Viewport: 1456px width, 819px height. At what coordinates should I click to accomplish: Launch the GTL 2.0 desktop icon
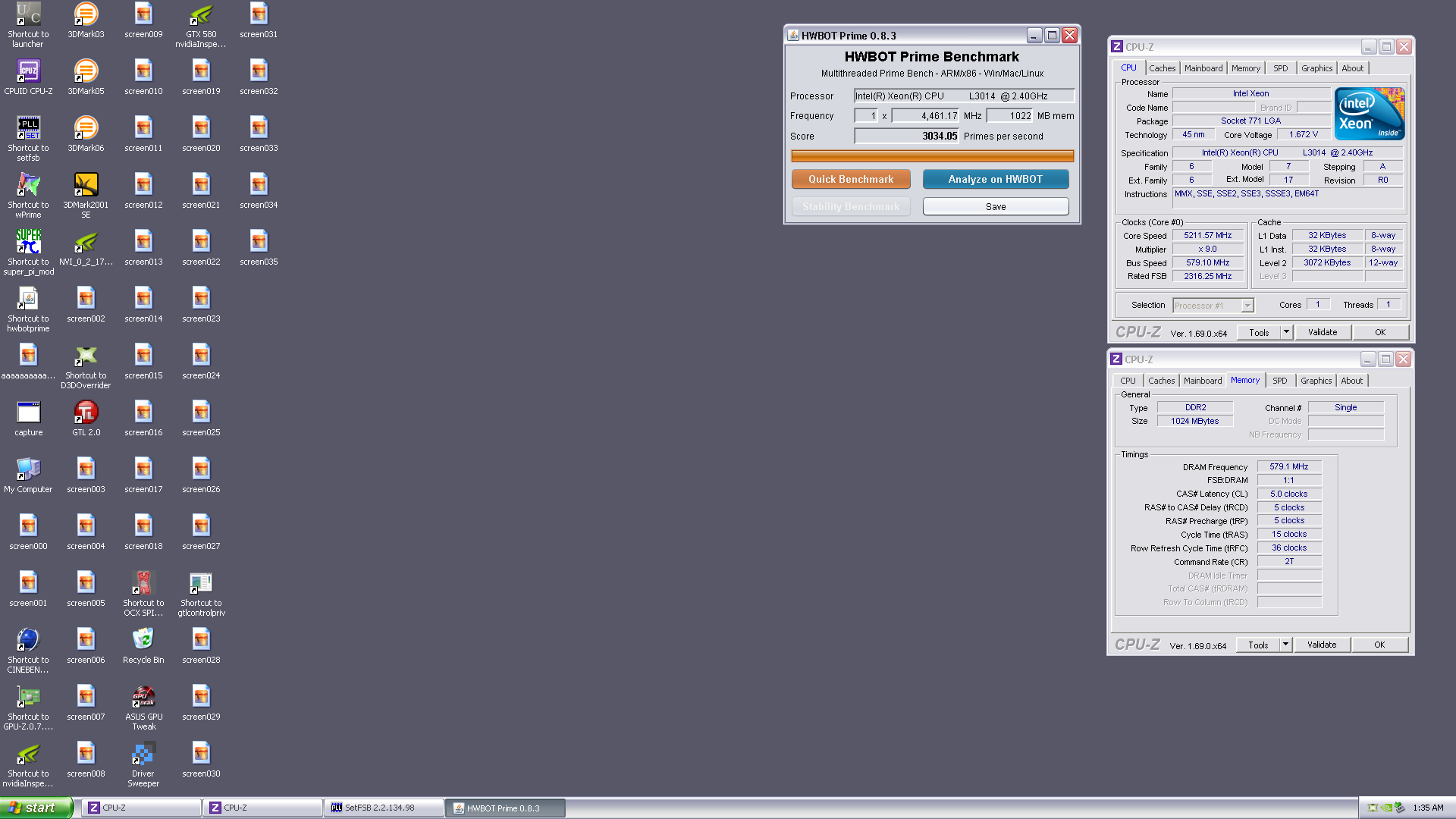pos(86,418)
